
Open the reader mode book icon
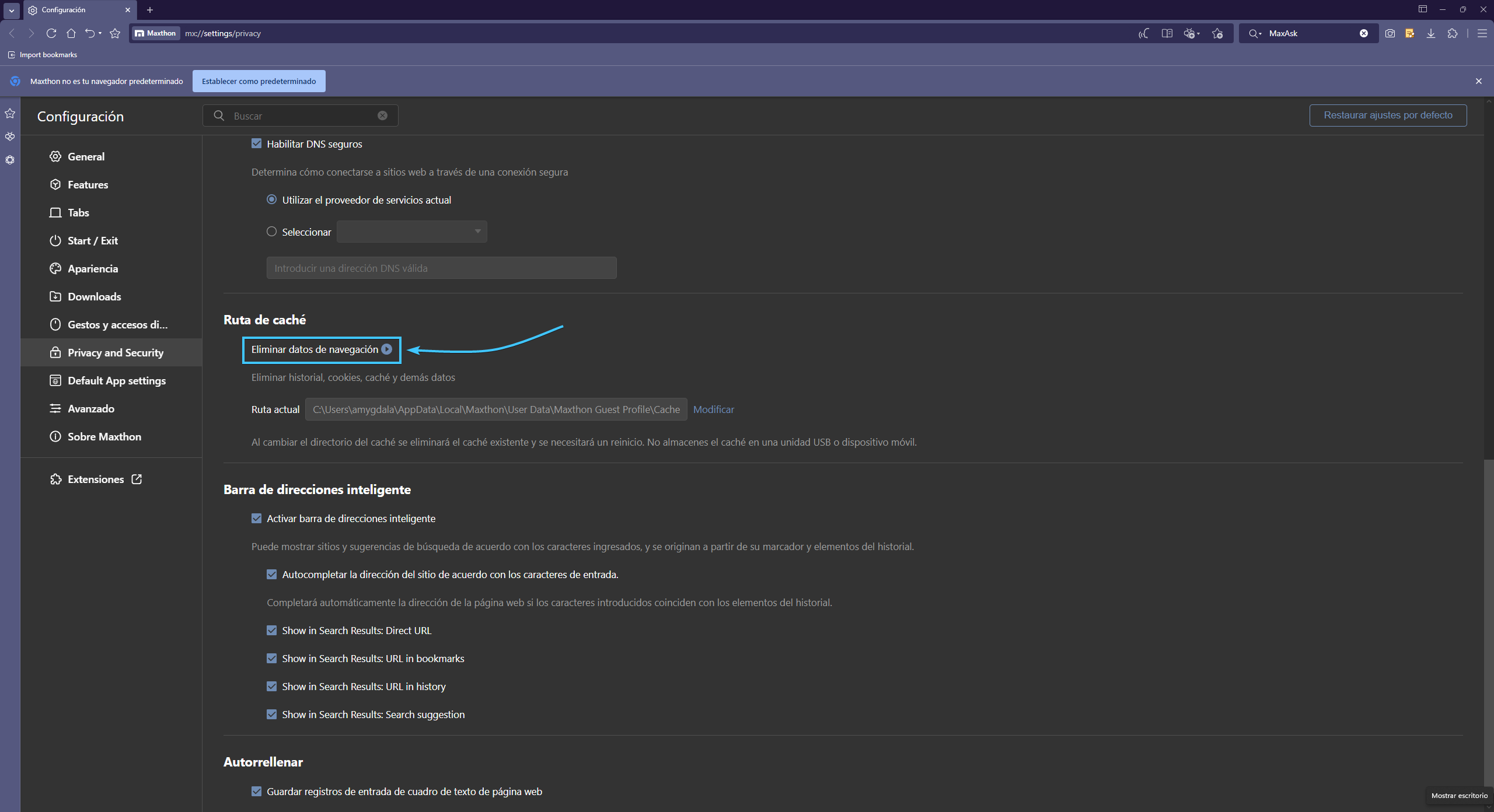point(1167,33)
